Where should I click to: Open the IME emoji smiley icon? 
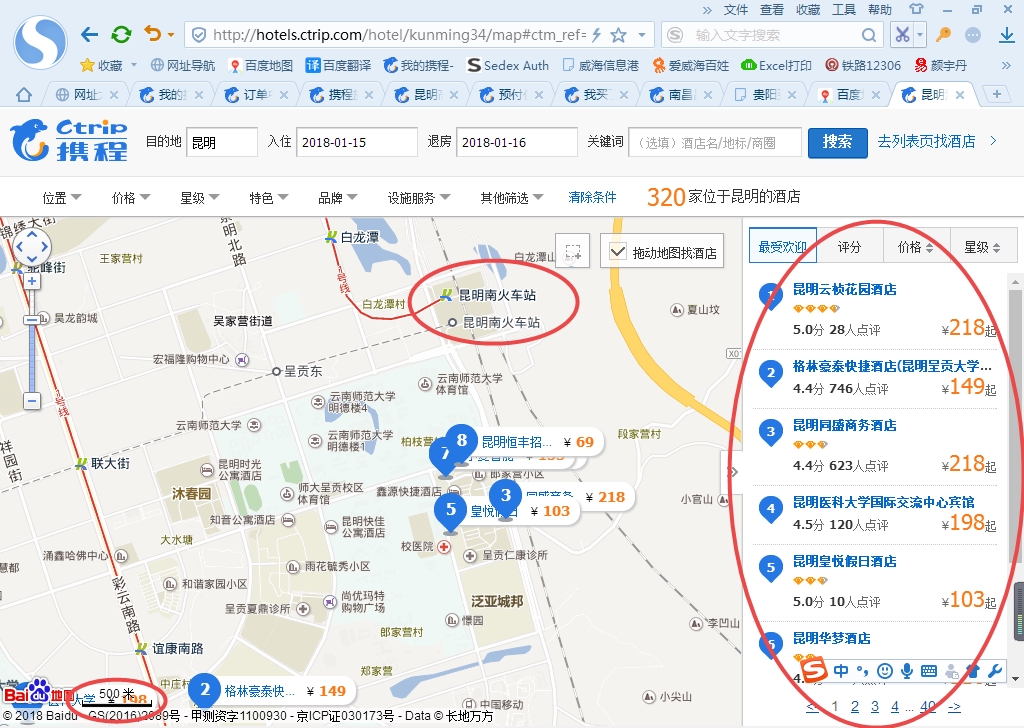[885, 671]
